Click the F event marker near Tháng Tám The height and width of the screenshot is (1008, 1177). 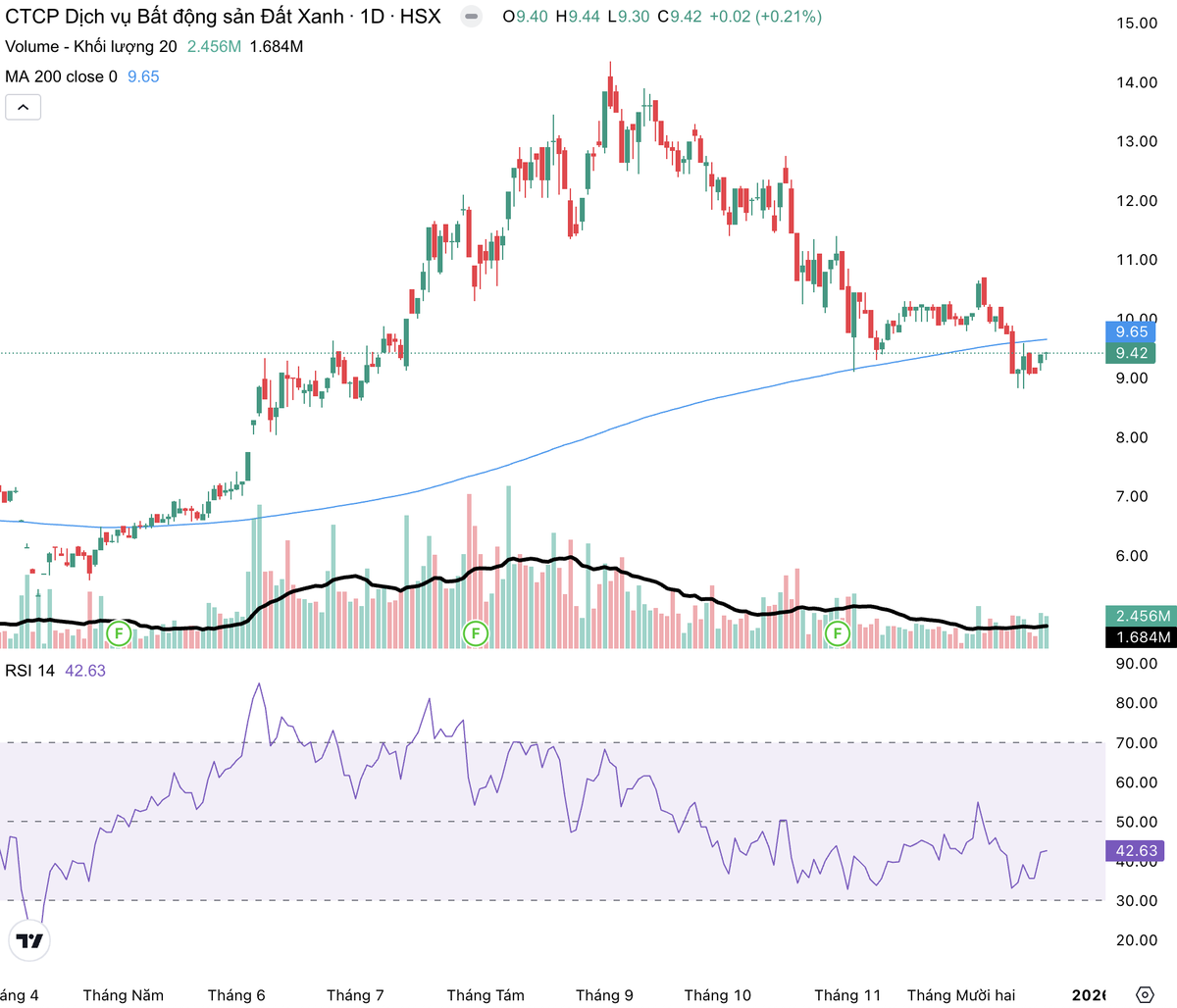click(476, 633)
